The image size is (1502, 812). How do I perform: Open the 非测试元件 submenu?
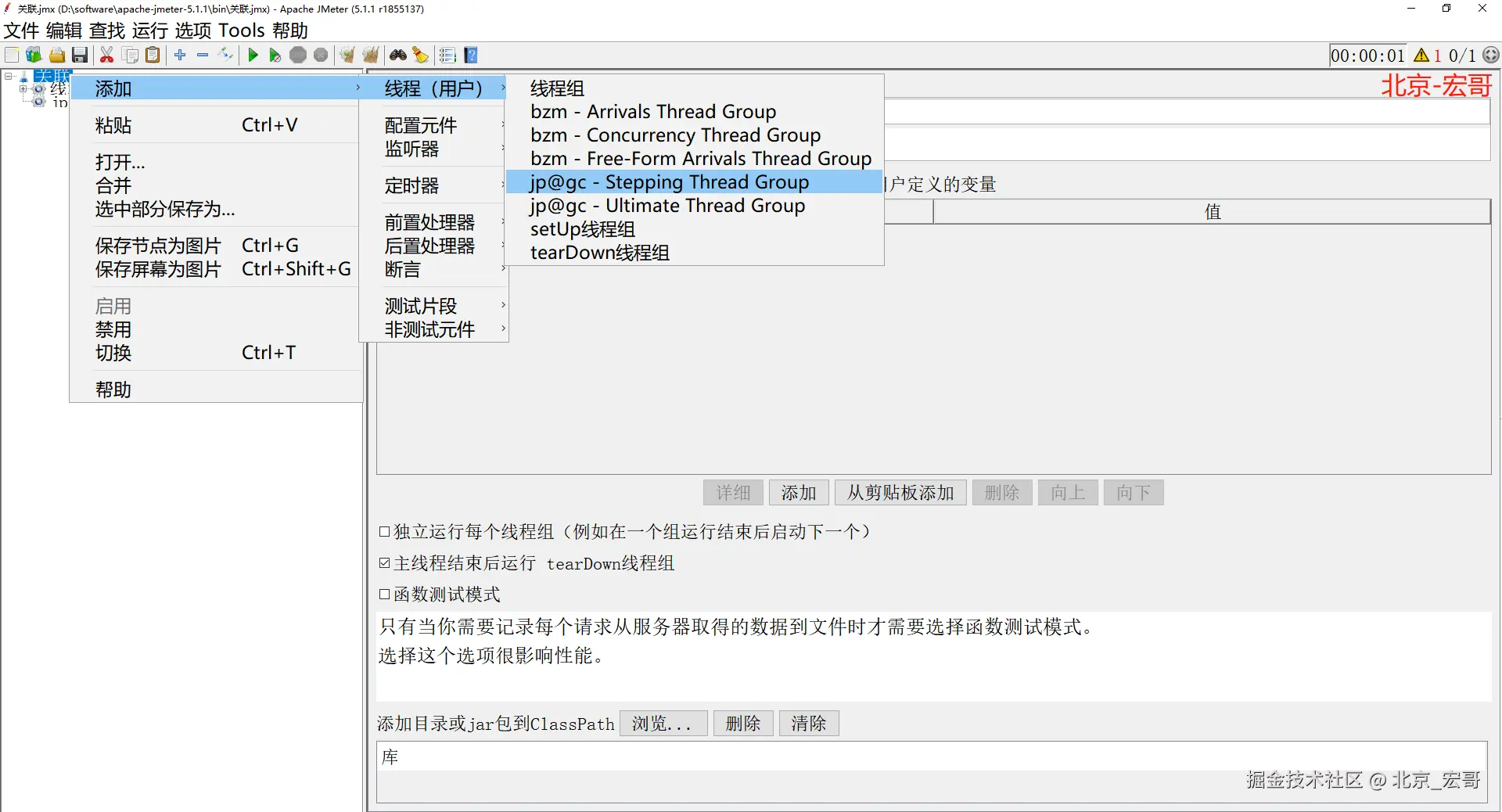click(433, 329)
